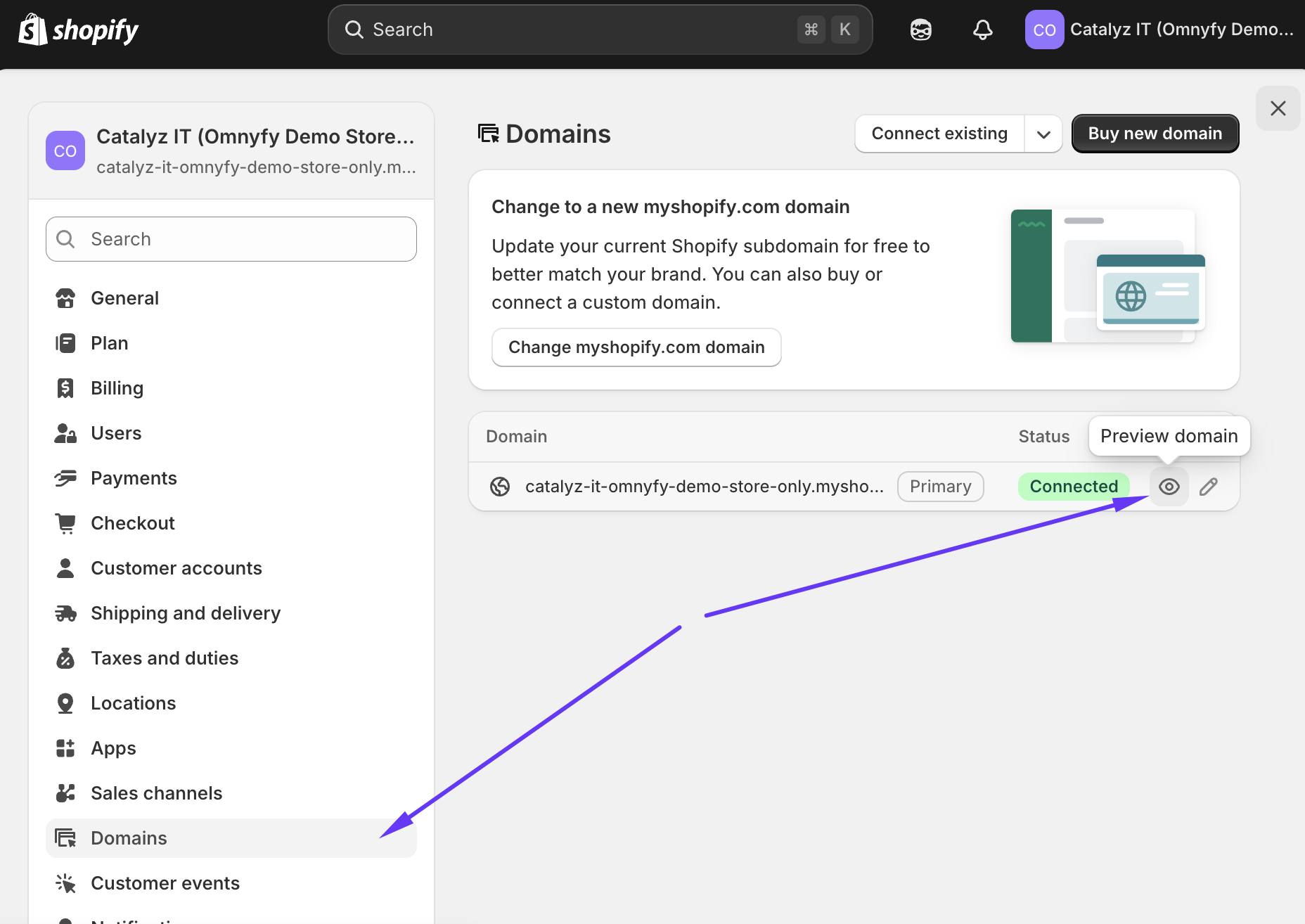Edit domain with the pencil icon
Viewport: 1305px width, 924px height.
pyautogui.click(x=1209, y=487)
